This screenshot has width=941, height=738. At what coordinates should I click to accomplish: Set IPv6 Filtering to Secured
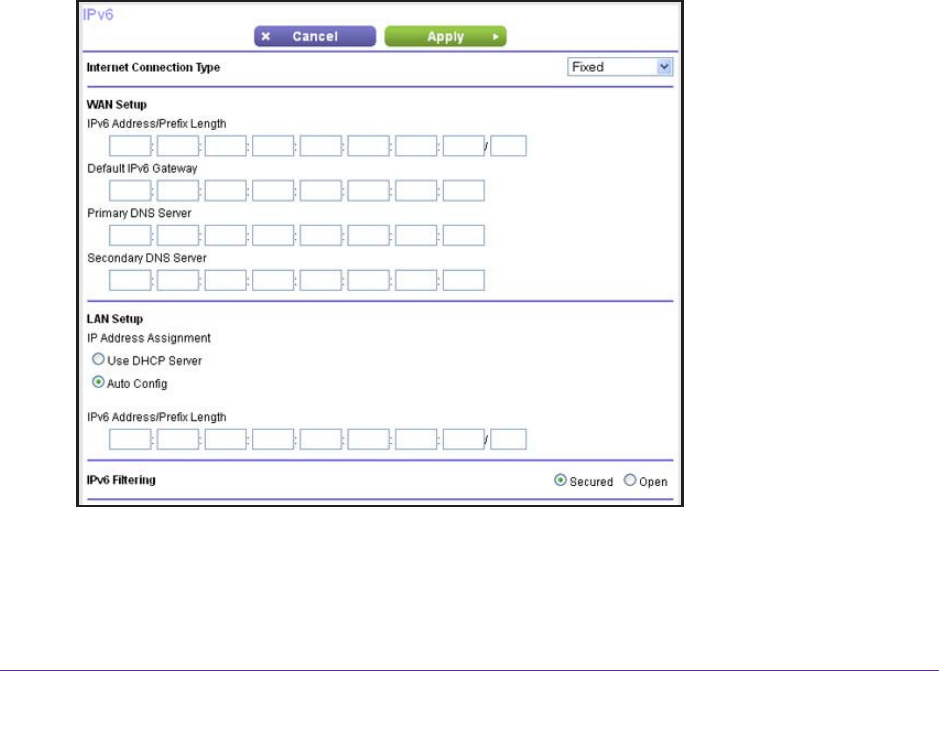coord(560,480)
